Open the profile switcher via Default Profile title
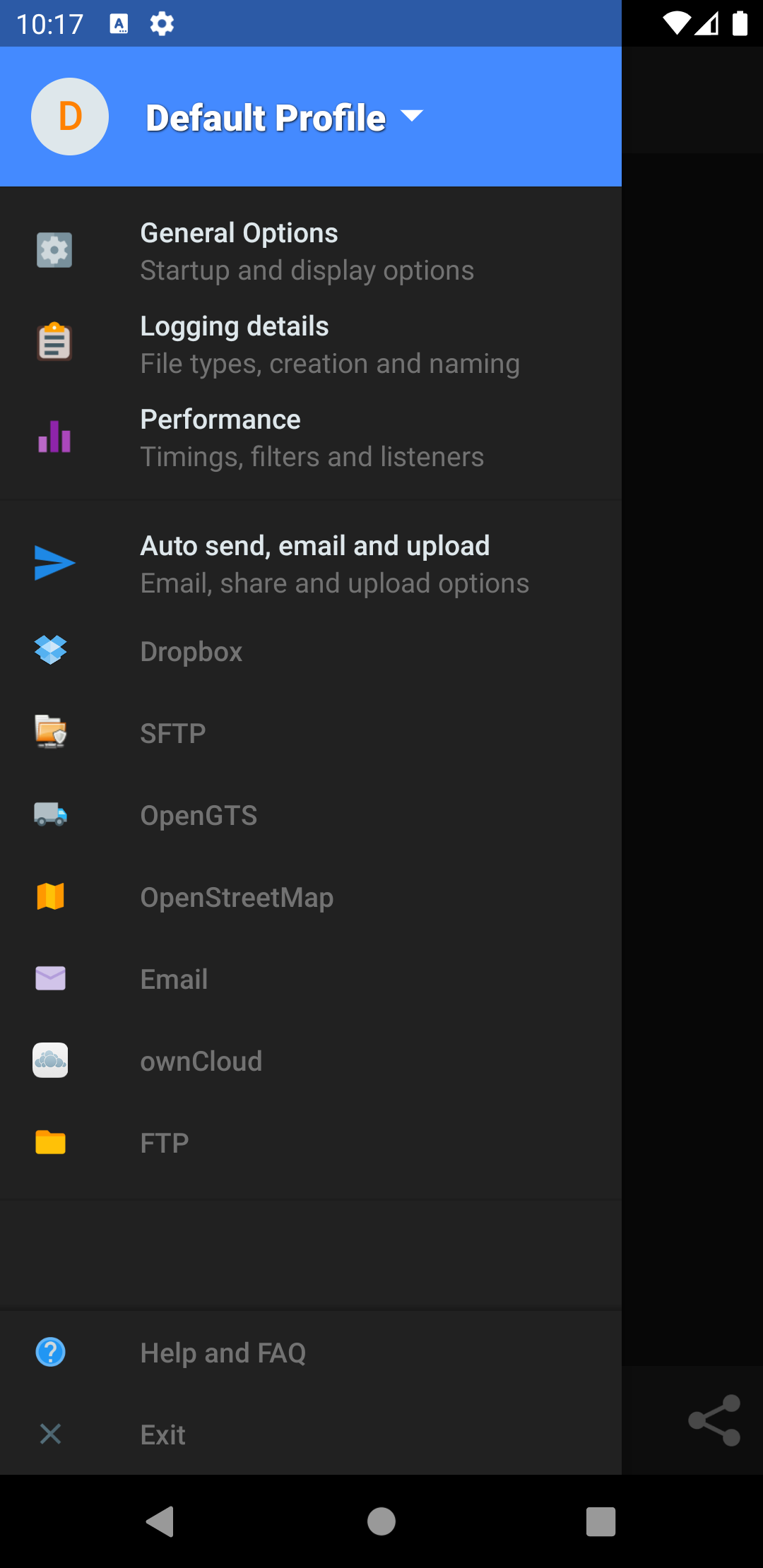Image resolution: width=763 pixels, height=1568 pixels. 266,118
